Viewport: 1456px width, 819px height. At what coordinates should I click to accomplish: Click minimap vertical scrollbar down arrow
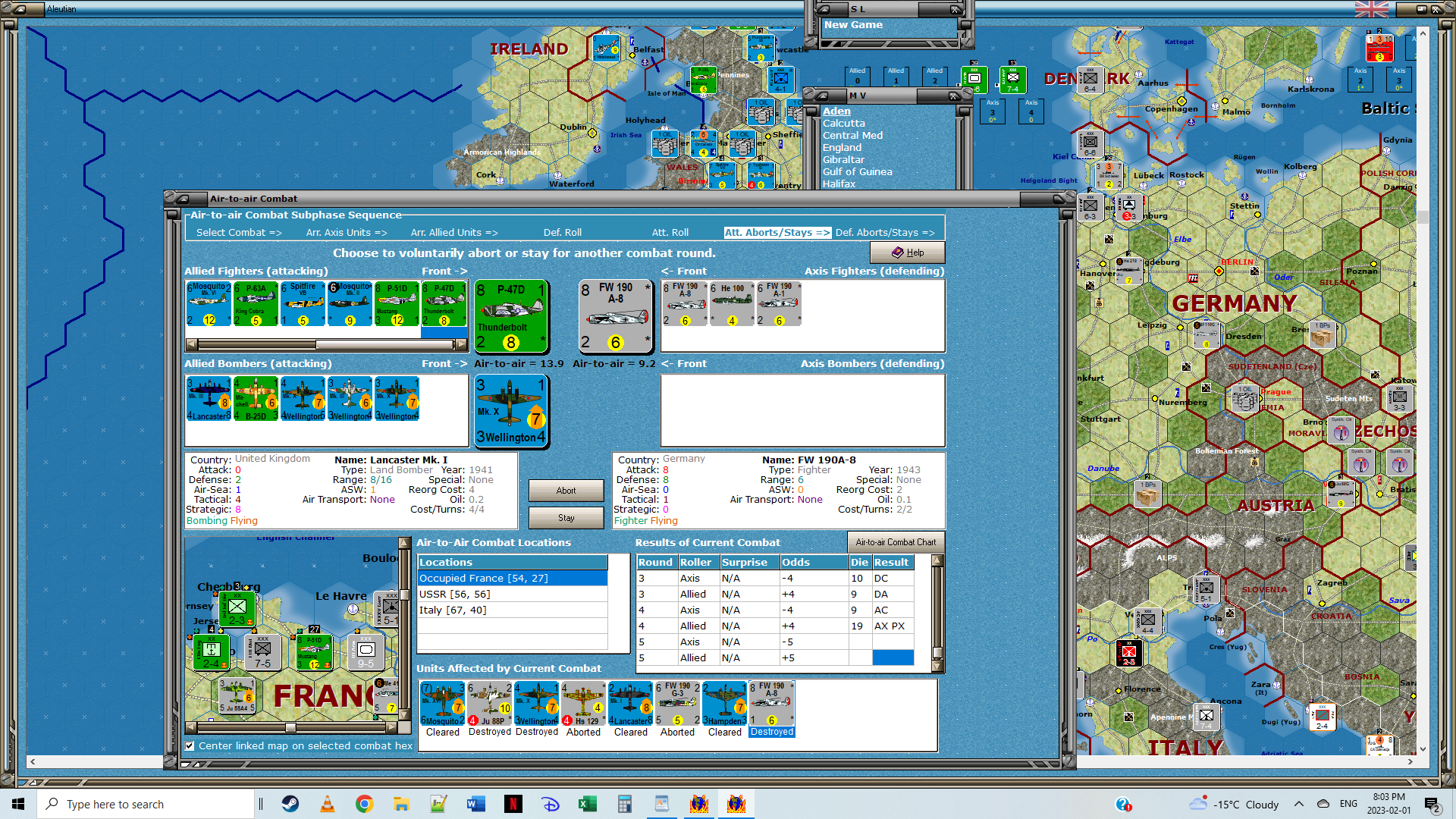[x=404, y=715]
